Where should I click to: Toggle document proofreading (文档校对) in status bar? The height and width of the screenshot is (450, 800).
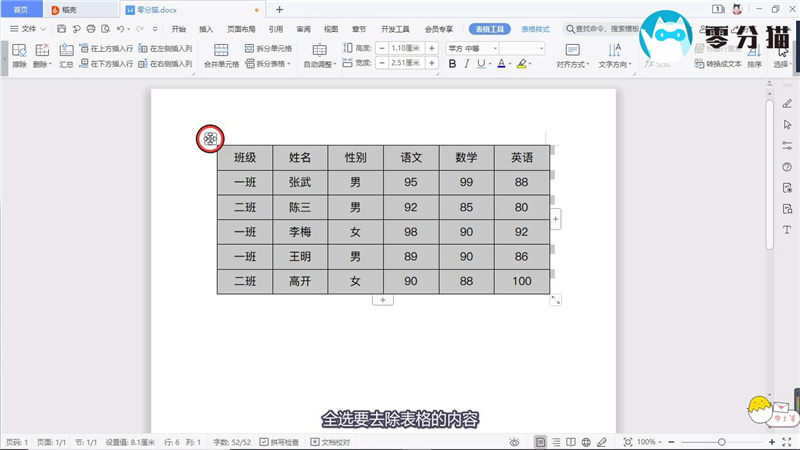pos(332,442)
